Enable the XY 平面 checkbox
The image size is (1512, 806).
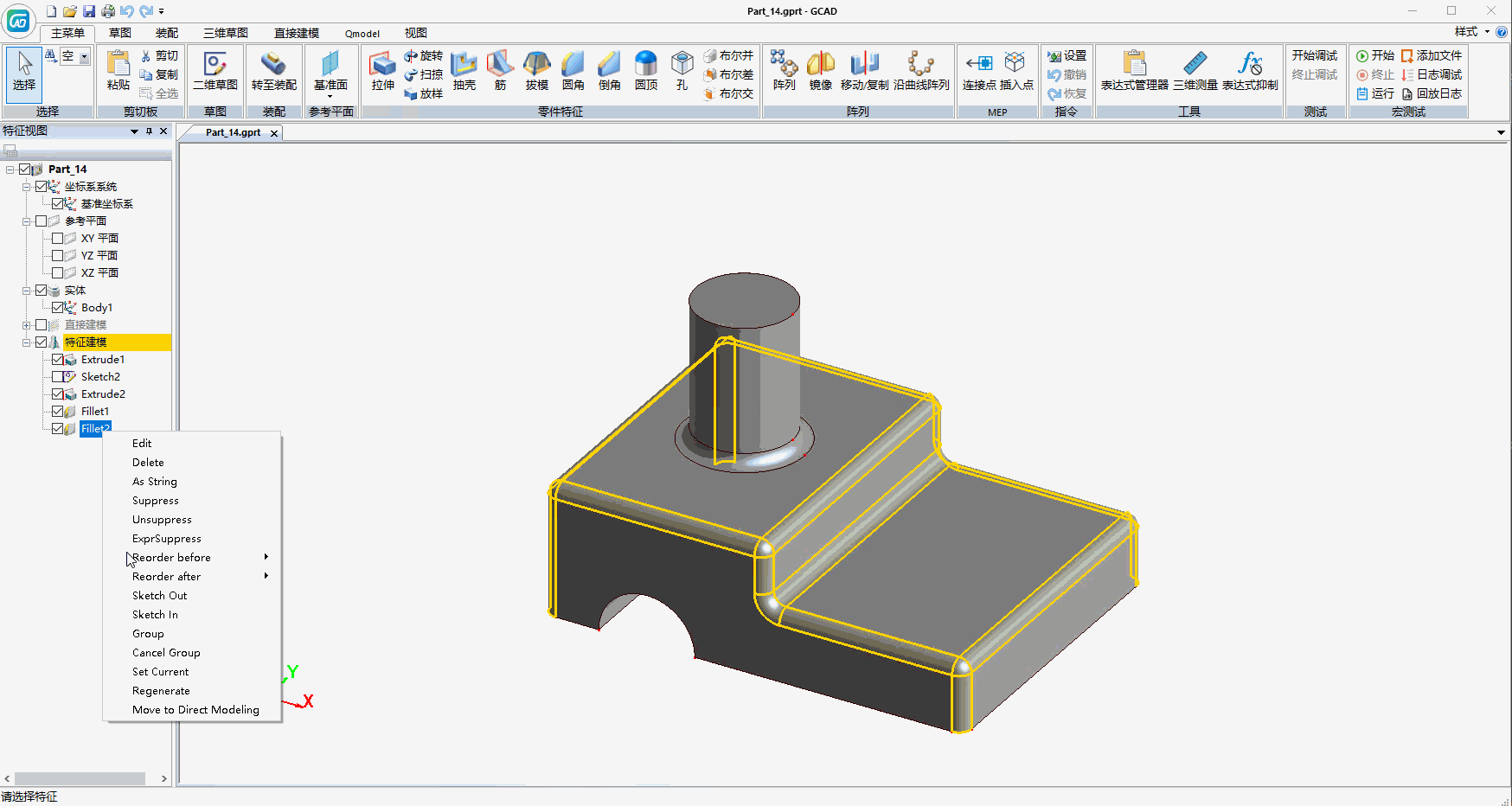(x=58, y=239)
